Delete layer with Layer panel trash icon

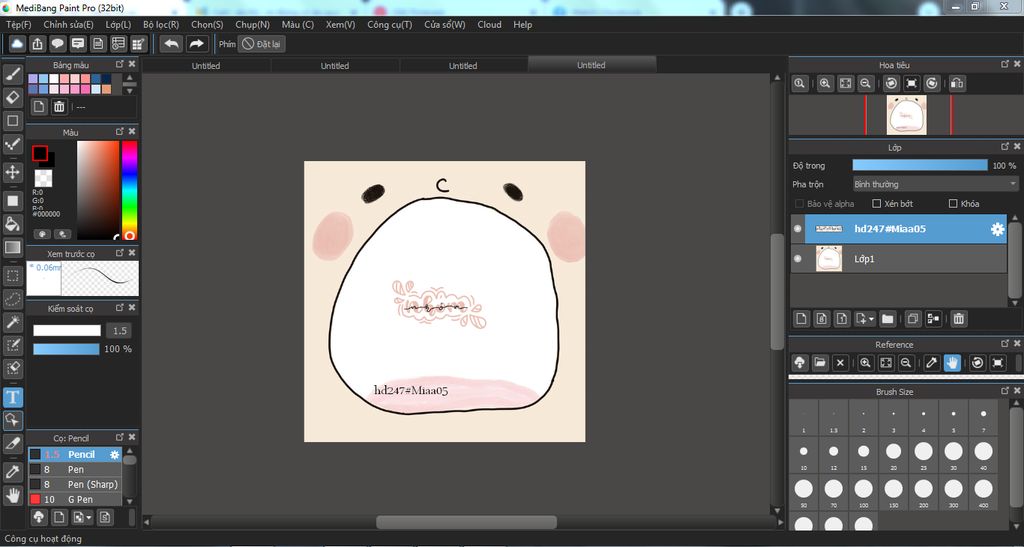click(959, 319)
